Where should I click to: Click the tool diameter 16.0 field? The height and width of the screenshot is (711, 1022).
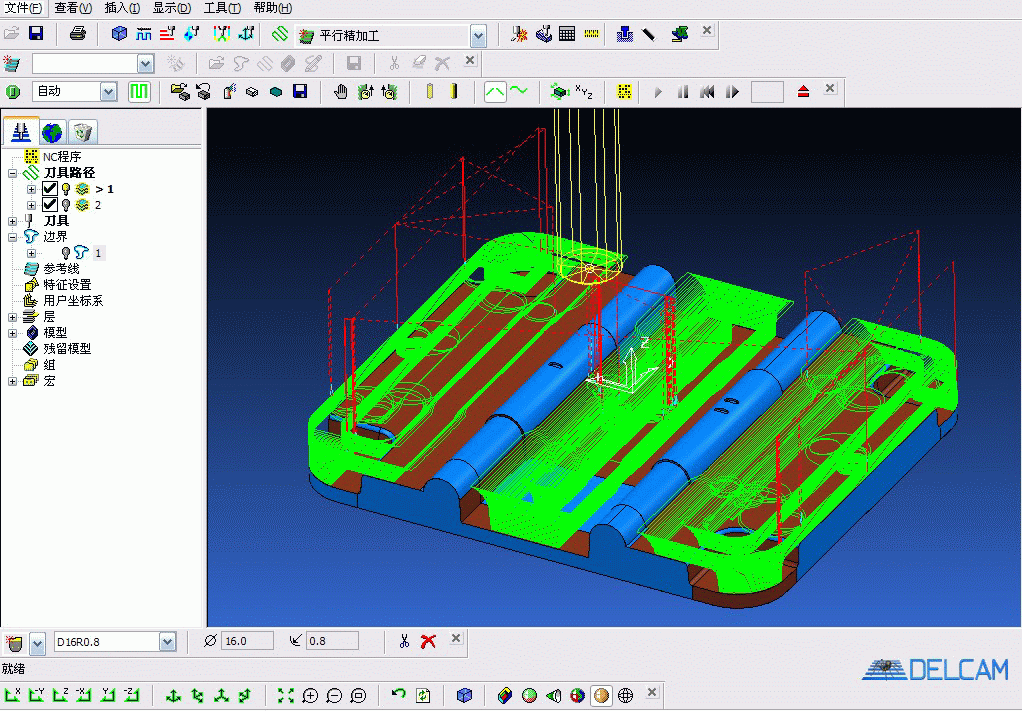(247, 641)
